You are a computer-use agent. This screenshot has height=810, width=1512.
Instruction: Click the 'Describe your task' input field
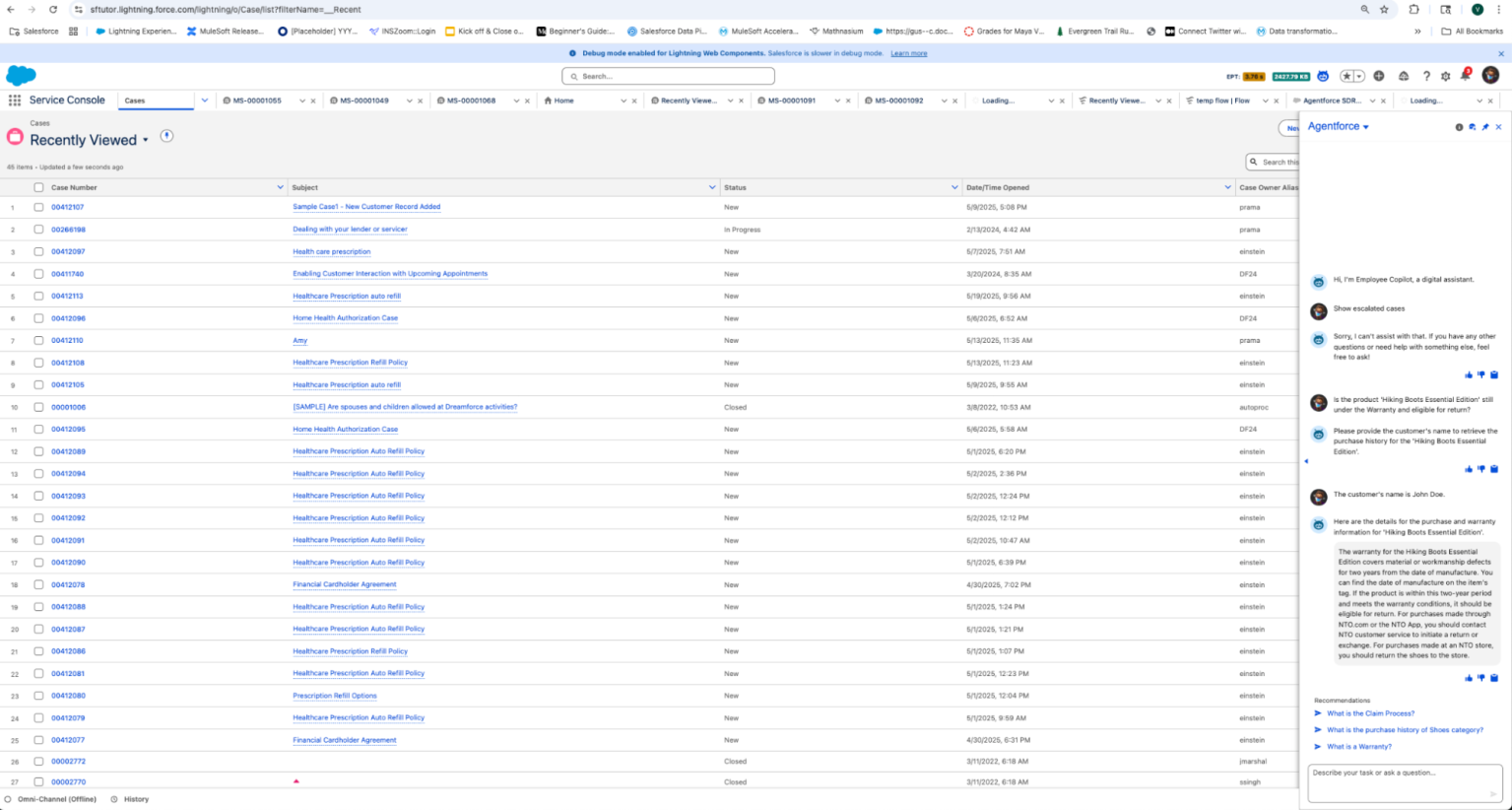coord(1399,774)
